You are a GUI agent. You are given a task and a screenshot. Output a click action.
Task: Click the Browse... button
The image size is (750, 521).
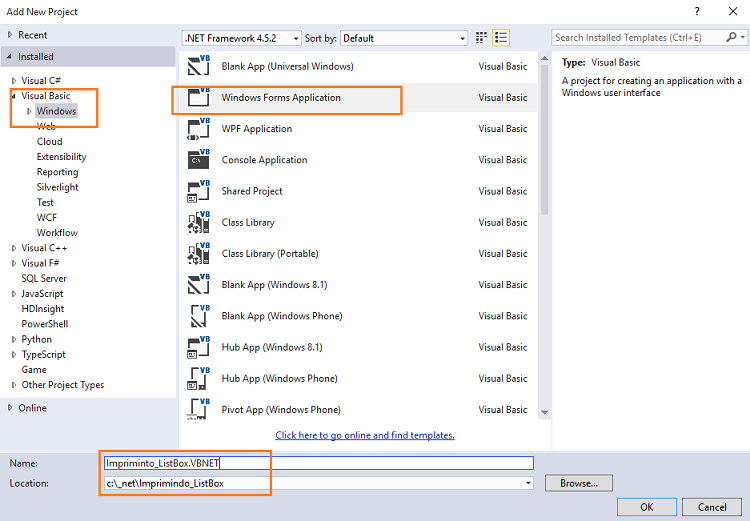coord(579,483)
